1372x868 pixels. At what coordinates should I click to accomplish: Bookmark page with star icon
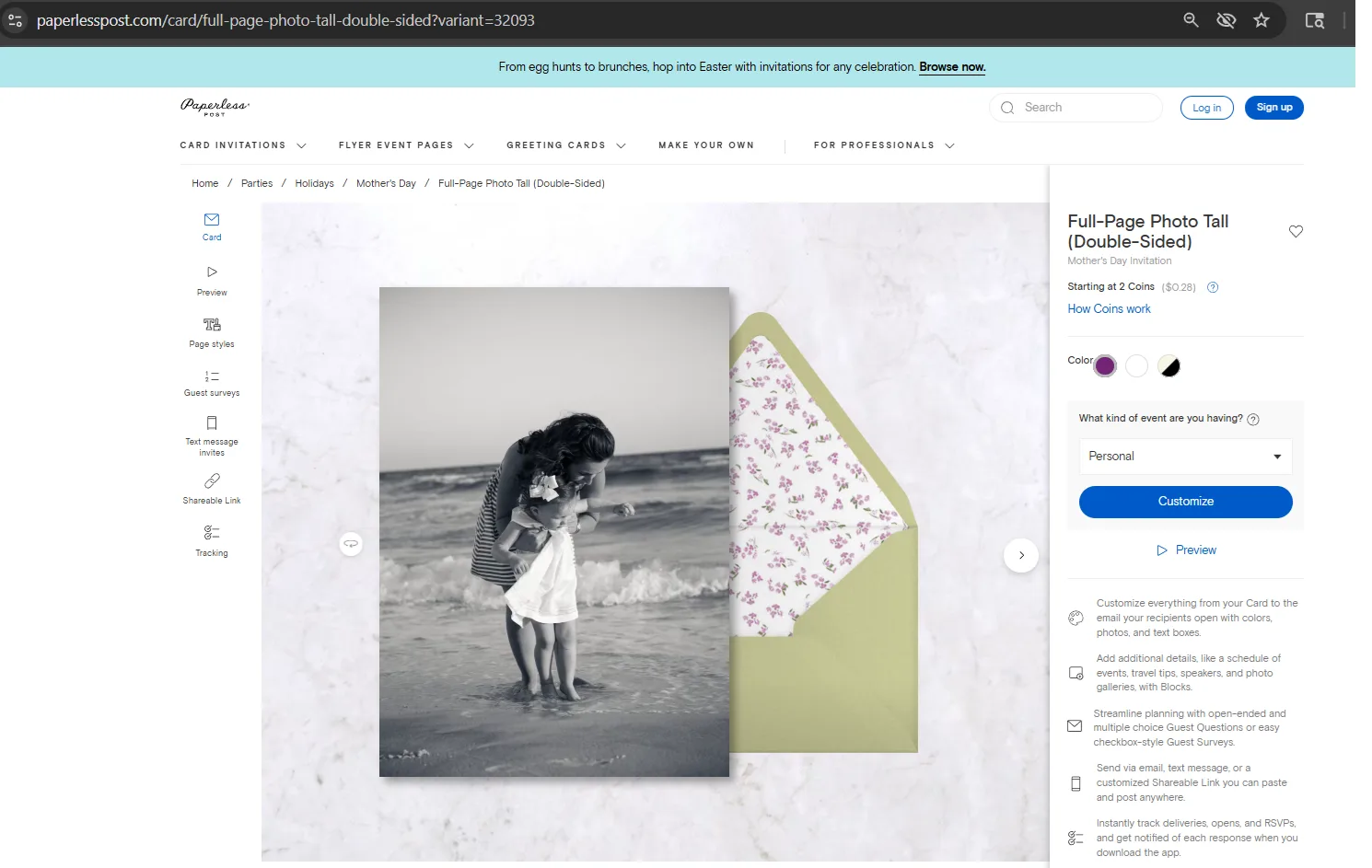(x=1262, y=19)
